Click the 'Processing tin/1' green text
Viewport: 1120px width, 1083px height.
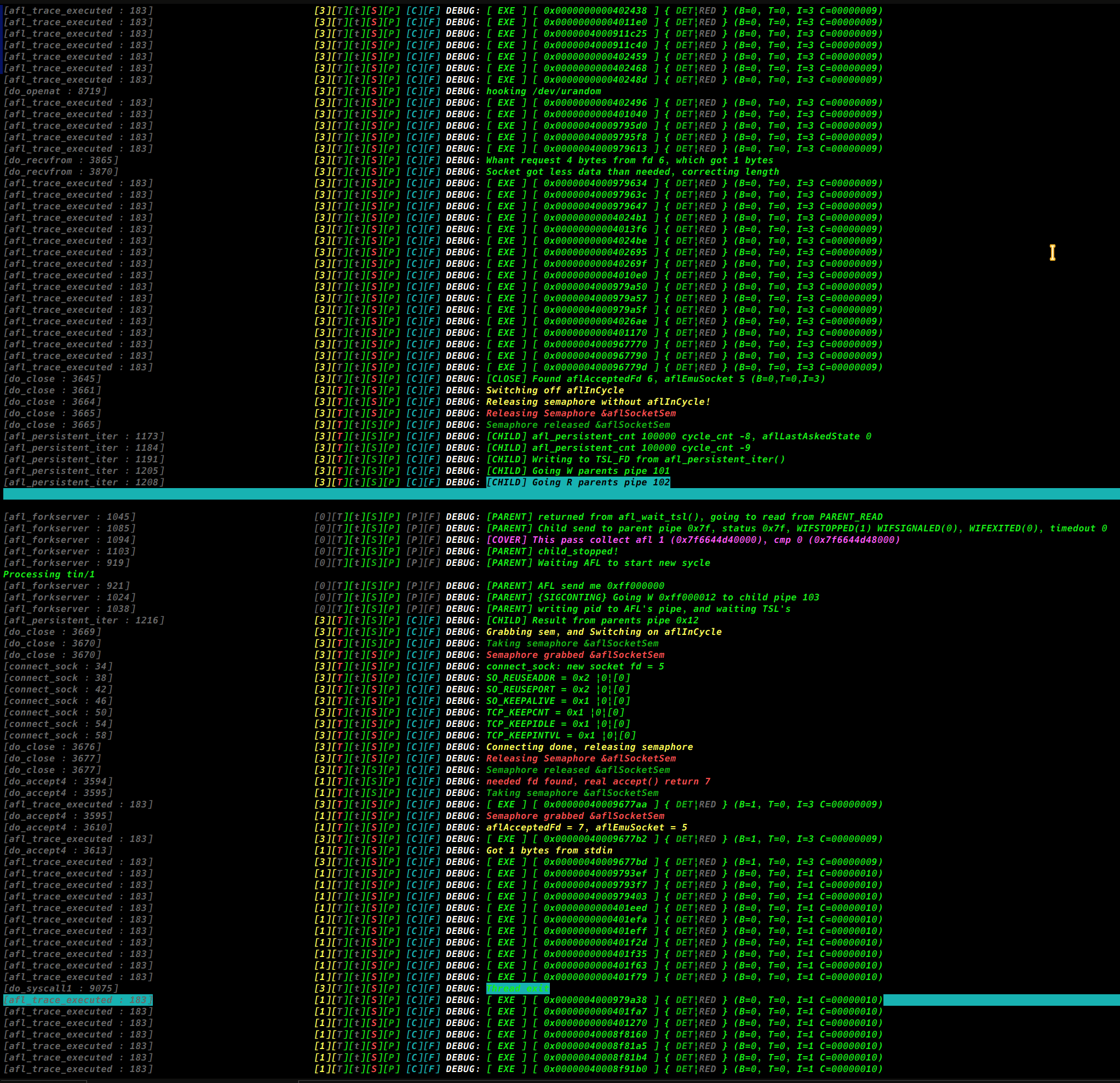49,574
